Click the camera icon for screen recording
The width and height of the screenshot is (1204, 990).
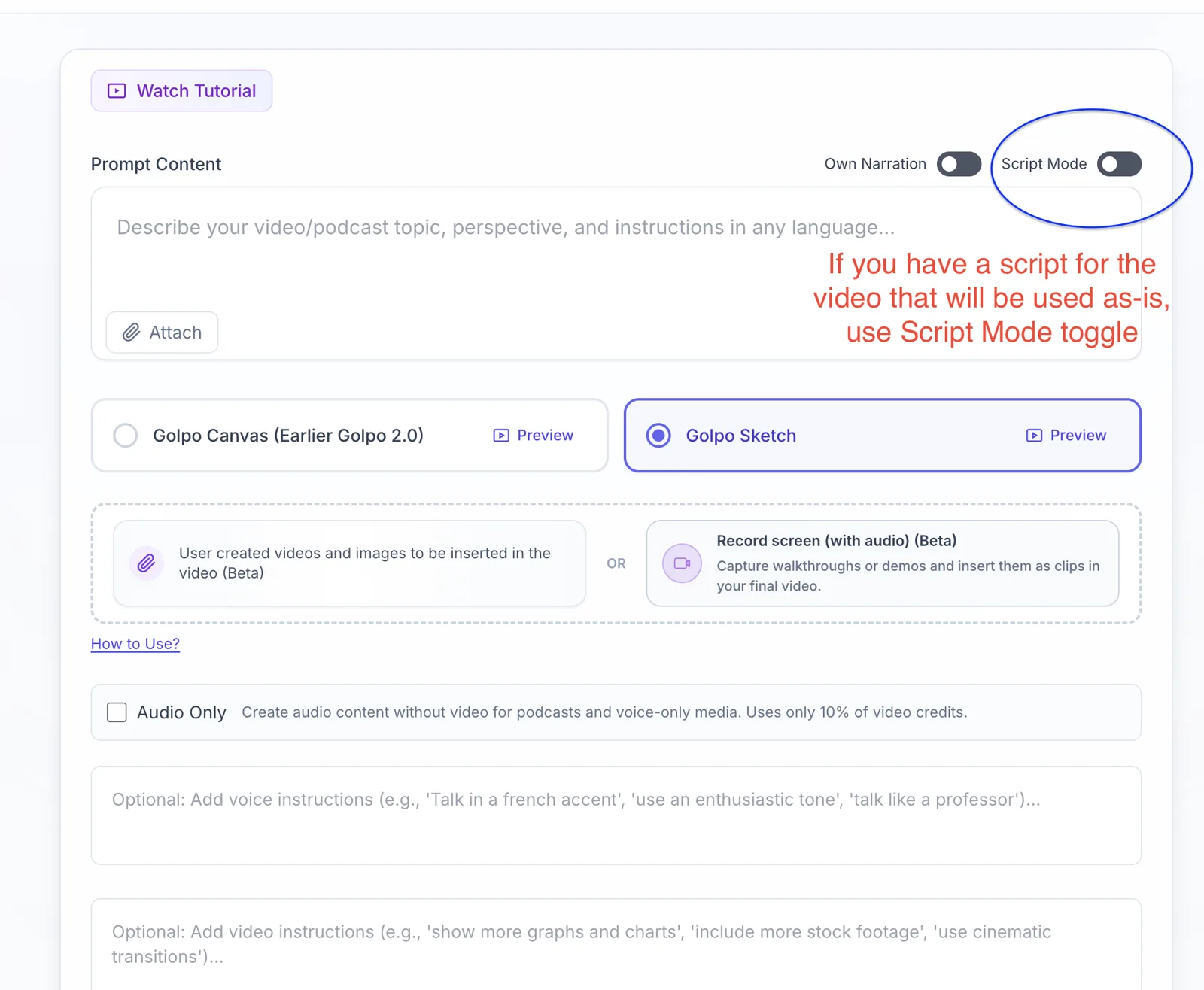tap(682, 563)
